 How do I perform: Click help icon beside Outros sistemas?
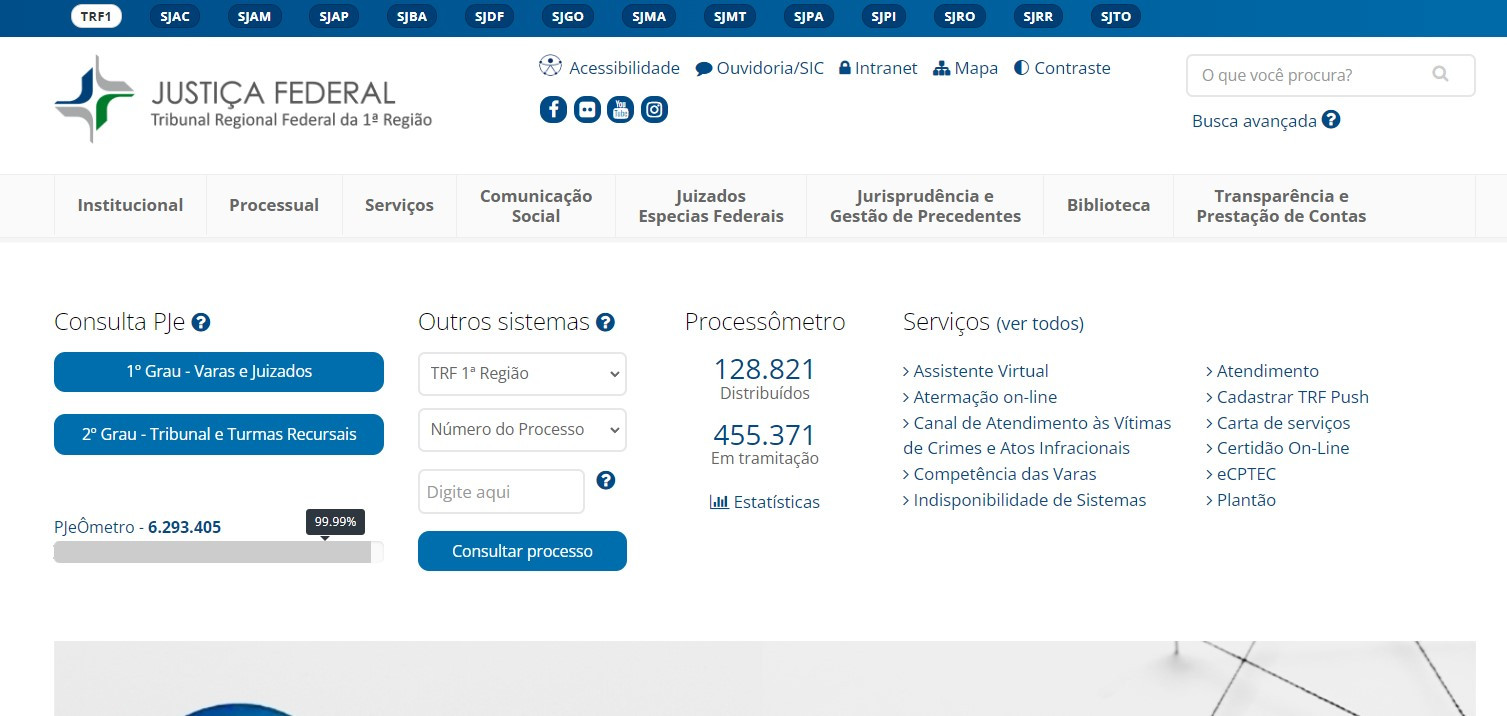click(x=605, y=322)
